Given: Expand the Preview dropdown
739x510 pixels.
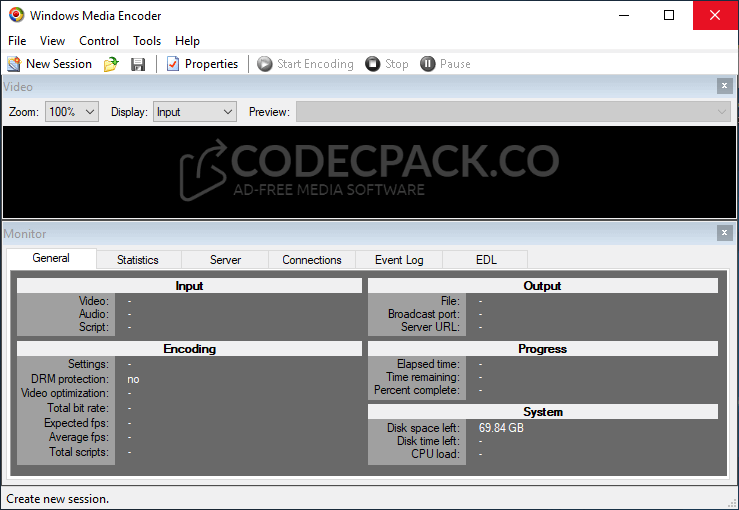Looking at the screenshot, I should [513, 112].
